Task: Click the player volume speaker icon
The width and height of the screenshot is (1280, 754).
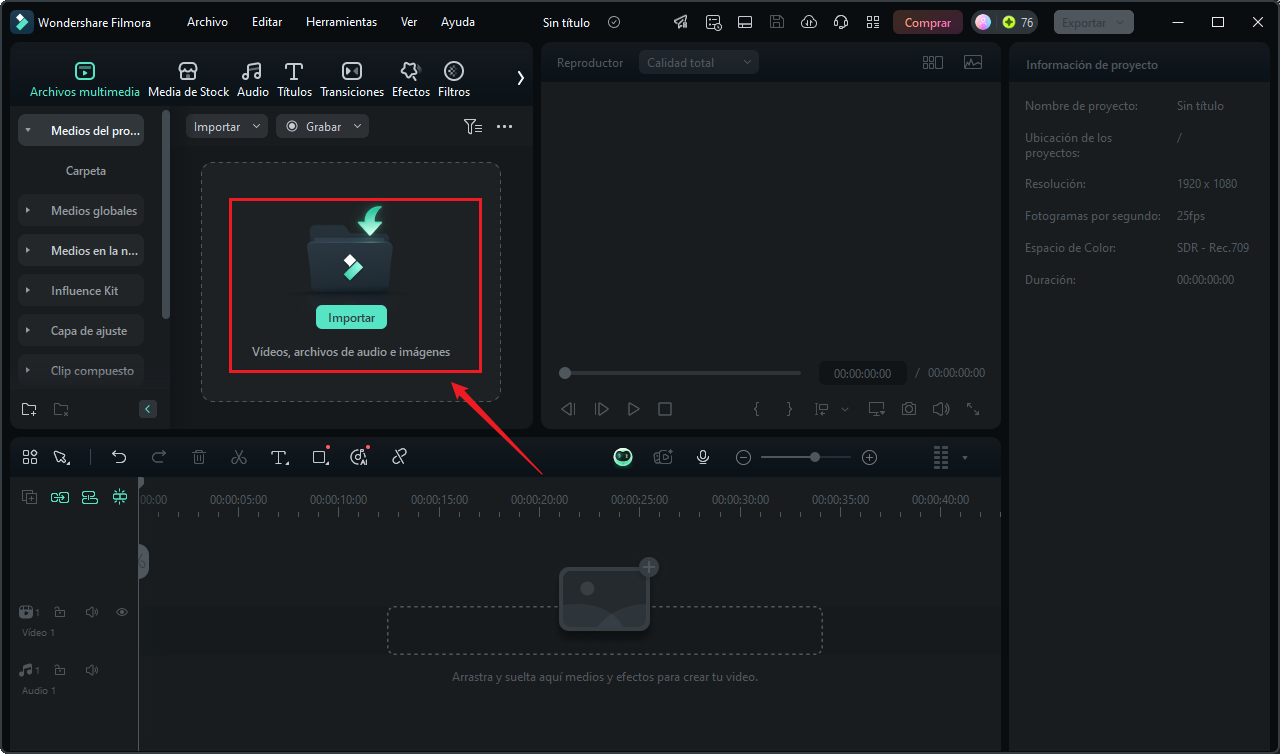Action: pos(941,409)
